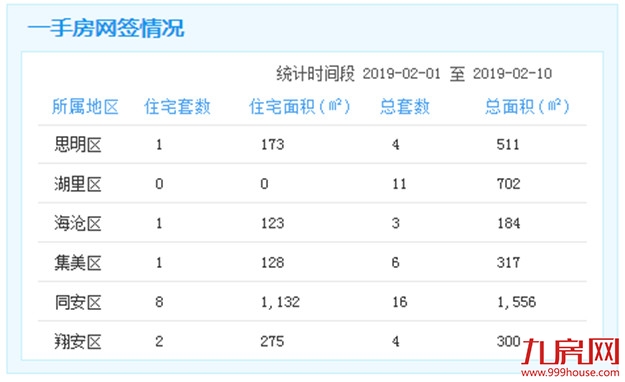
Task: Click 海沧区 total area value 184
Action: point(509,223)
